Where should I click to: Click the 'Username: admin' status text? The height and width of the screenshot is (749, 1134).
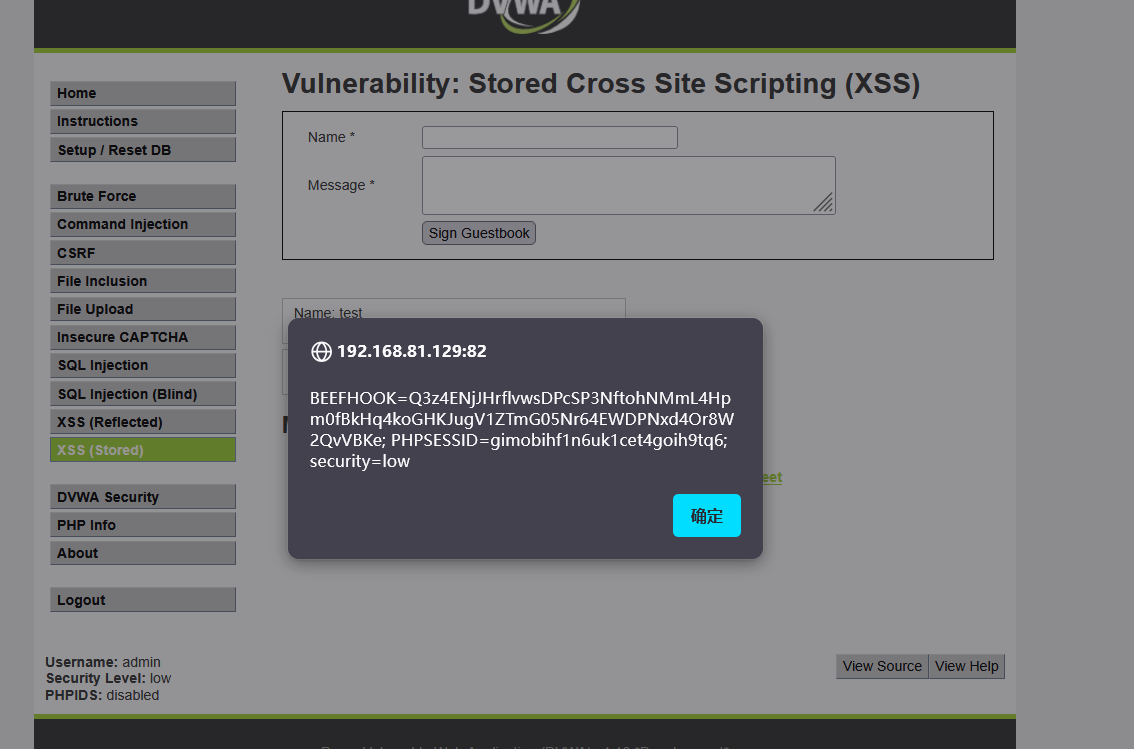(103, 662)
